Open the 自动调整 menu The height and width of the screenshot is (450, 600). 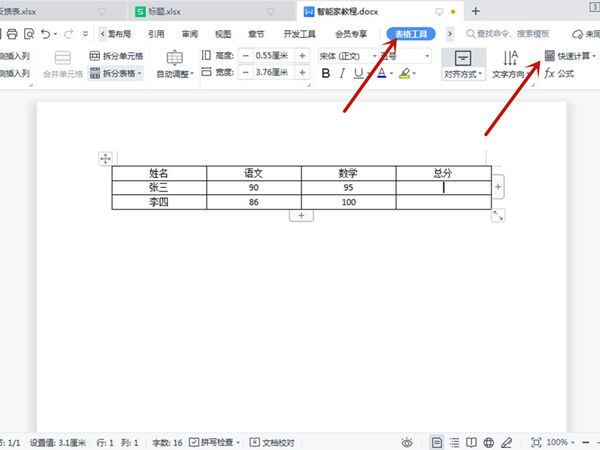point(175,64)
